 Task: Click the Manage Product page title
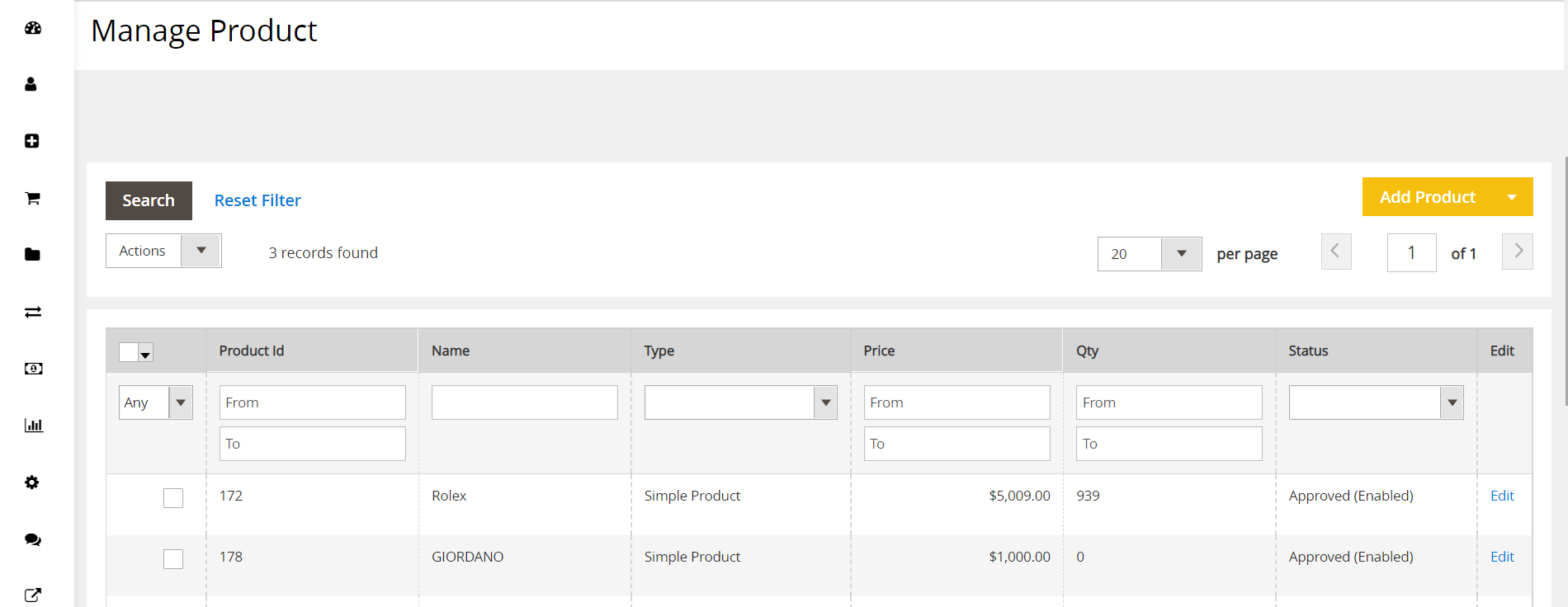[204, 31]
